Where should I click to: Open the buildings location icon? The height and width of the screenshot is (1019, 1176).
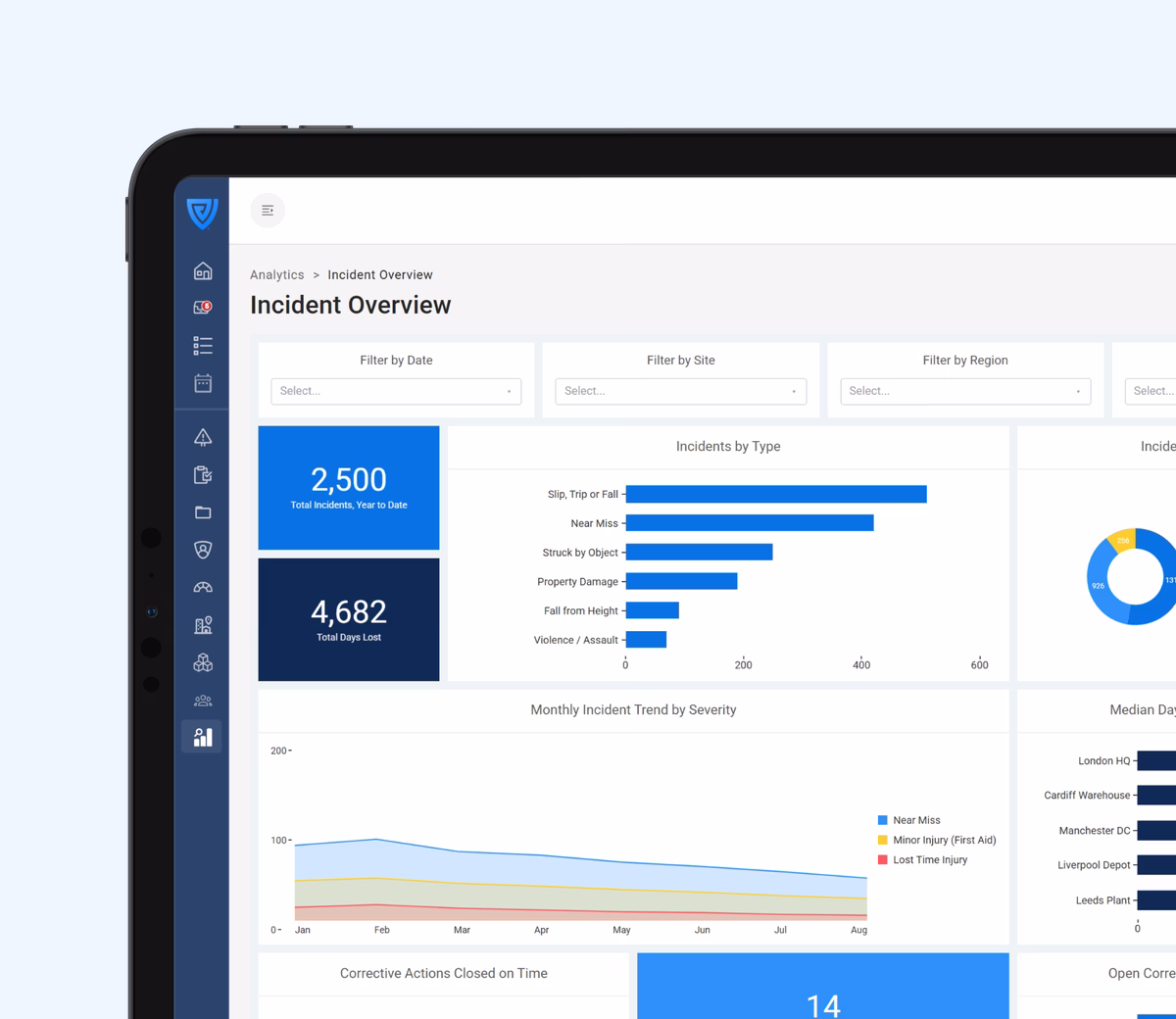(203, 625)
